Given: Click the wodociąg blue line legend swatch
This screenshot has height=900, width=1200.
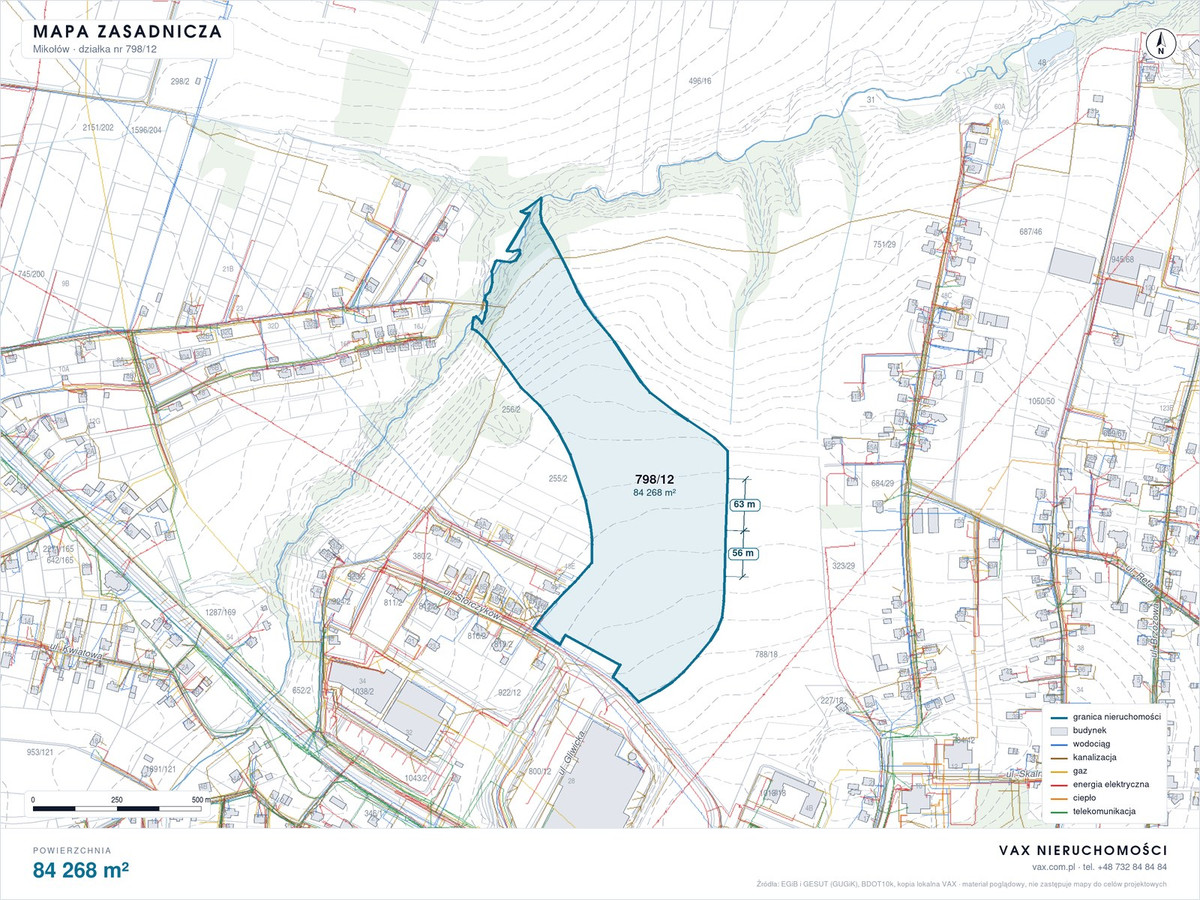Looking at the screenshot, I should [1057, 745].
